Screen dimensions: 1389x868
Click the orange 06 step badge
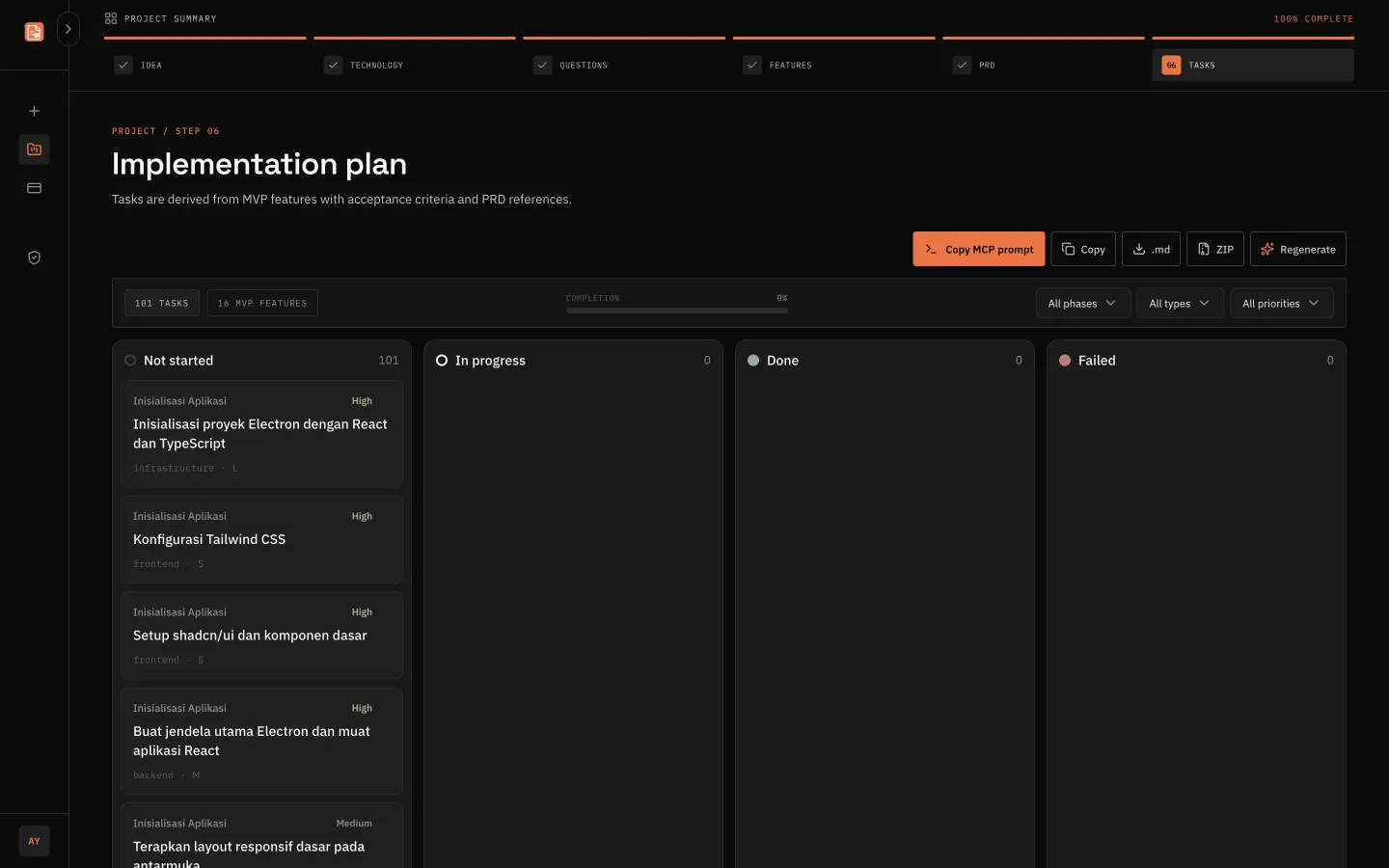[1171, 66]
